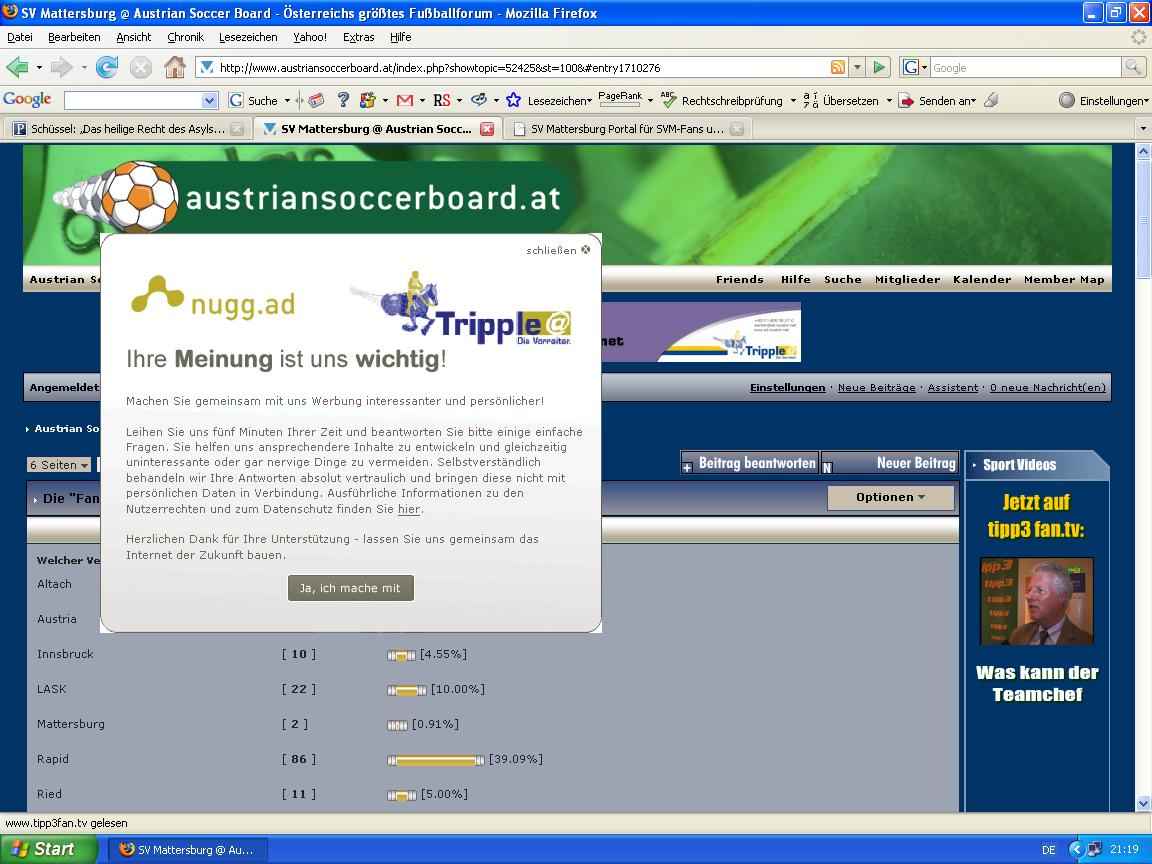Expand the Google toolbar search box dropdown
The width and height of the screenshot is (1152, 864).
(209, 100)
